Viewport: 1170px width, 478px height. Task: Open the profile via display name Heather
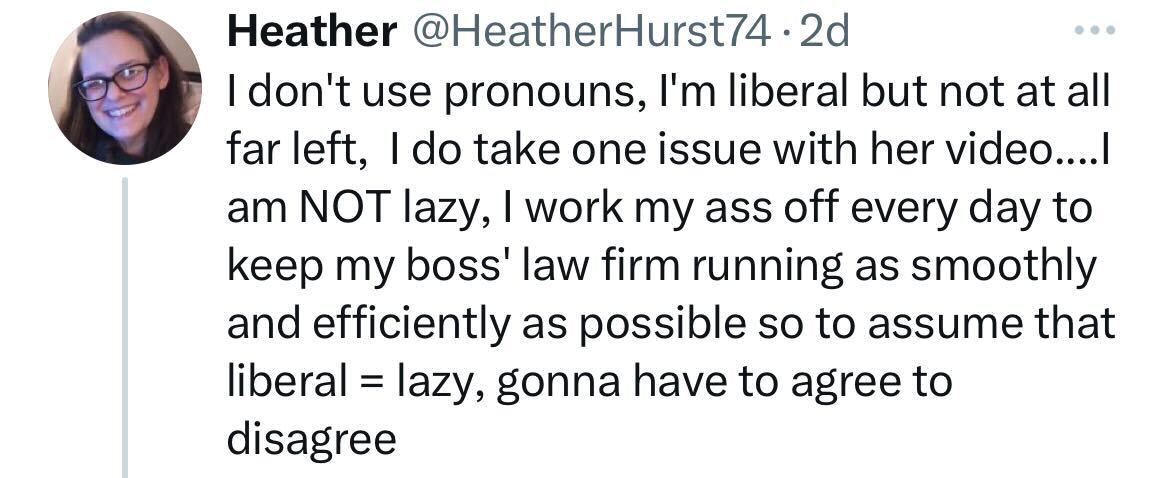click(312, 33)
